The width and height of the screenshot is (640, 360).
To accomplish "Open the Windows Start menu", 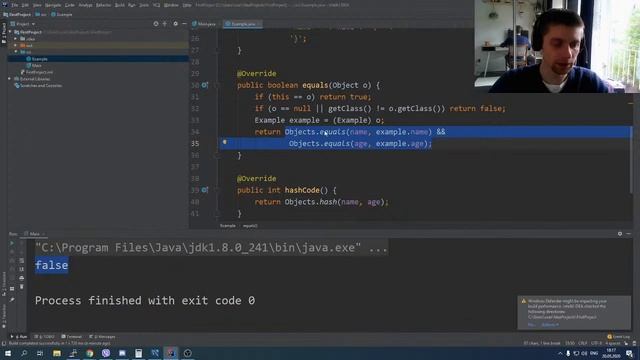I will pos(8,353).
